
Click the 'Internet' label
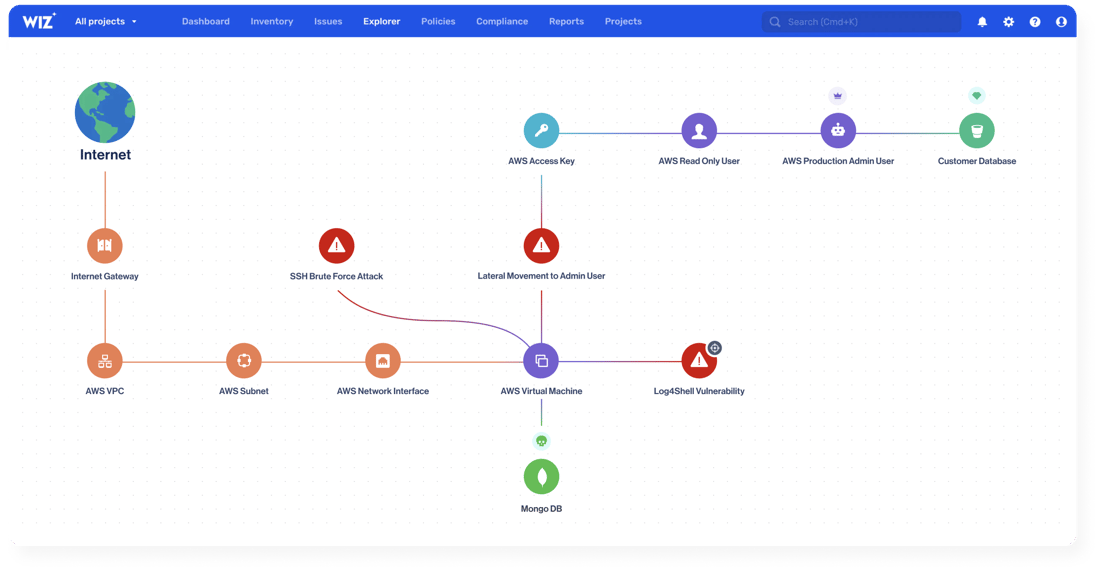(x=105, y=154)
